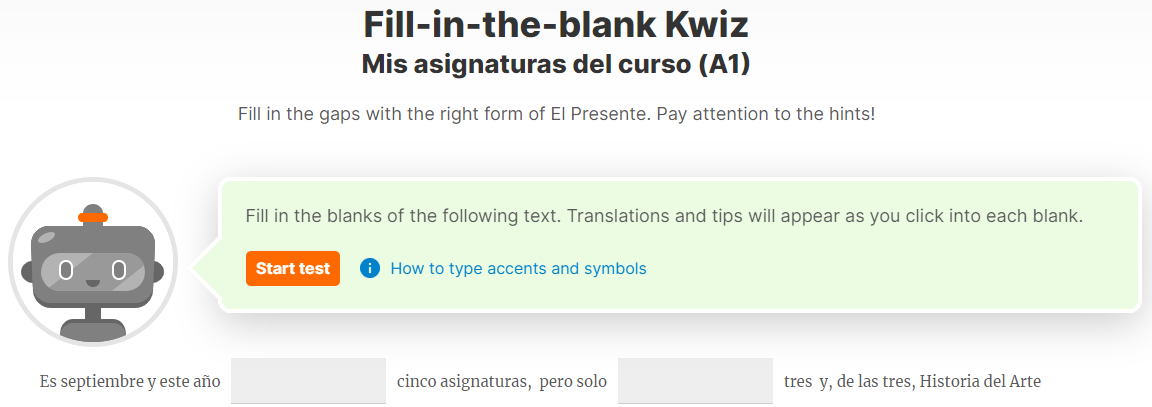The image size is (1152, 407).
Task: Click the Mis asignaturas del curso (A1) subtitle
Action: (x=556, y=65)
